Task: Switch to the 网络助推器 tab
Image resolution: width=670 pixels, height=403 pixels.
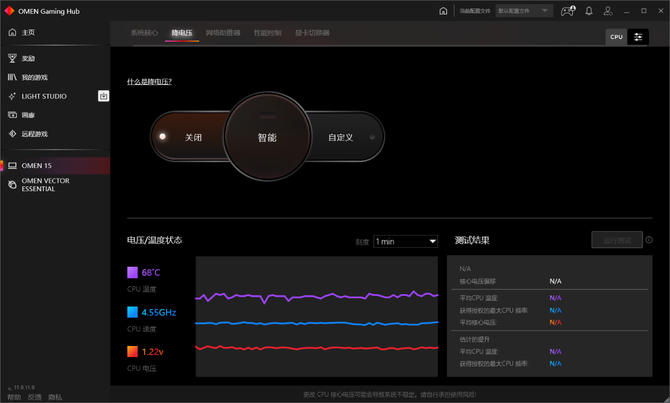Action: pyautogui.click(x=223, y=33)
